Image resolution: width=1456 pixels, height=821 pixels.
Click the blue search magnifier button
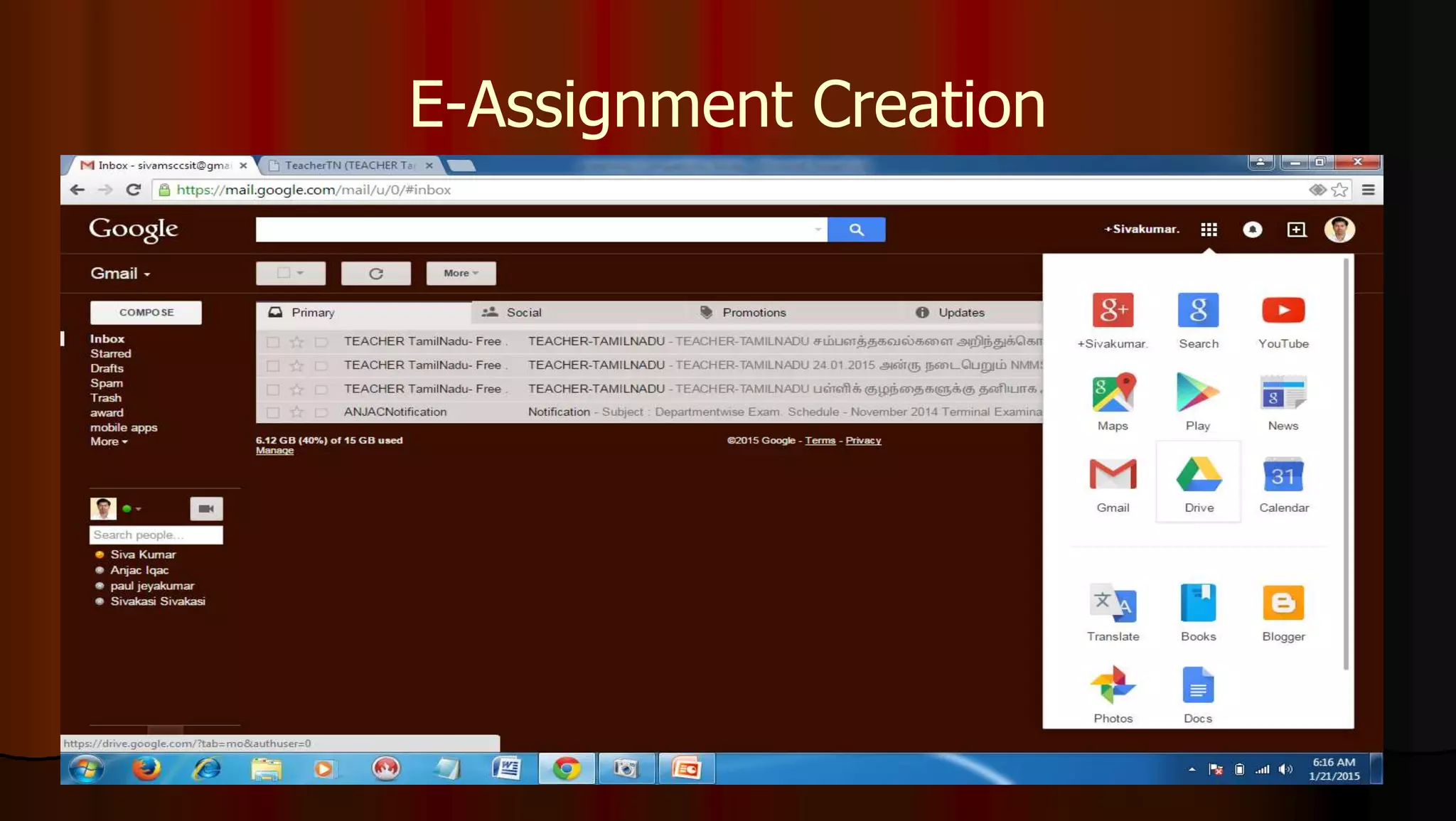pyautogui.click(x=856, y=230)
